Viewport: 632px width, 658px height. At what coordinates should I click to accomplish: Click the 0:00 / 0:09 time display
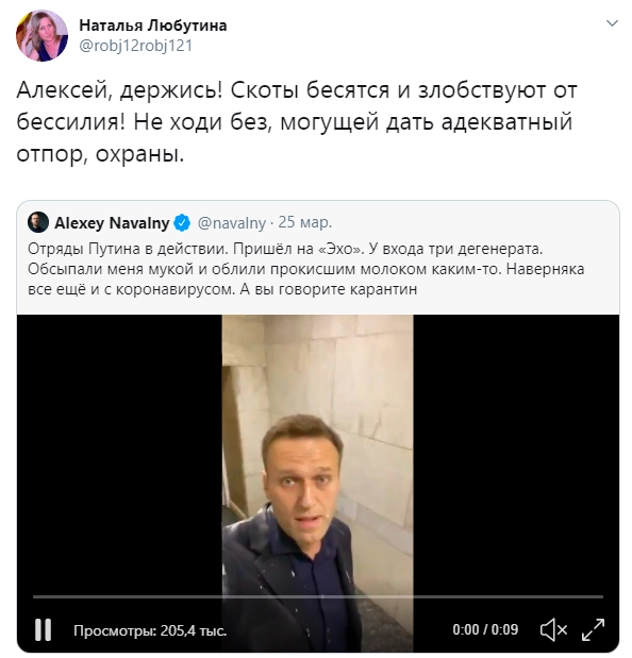(x=485, y=629)
